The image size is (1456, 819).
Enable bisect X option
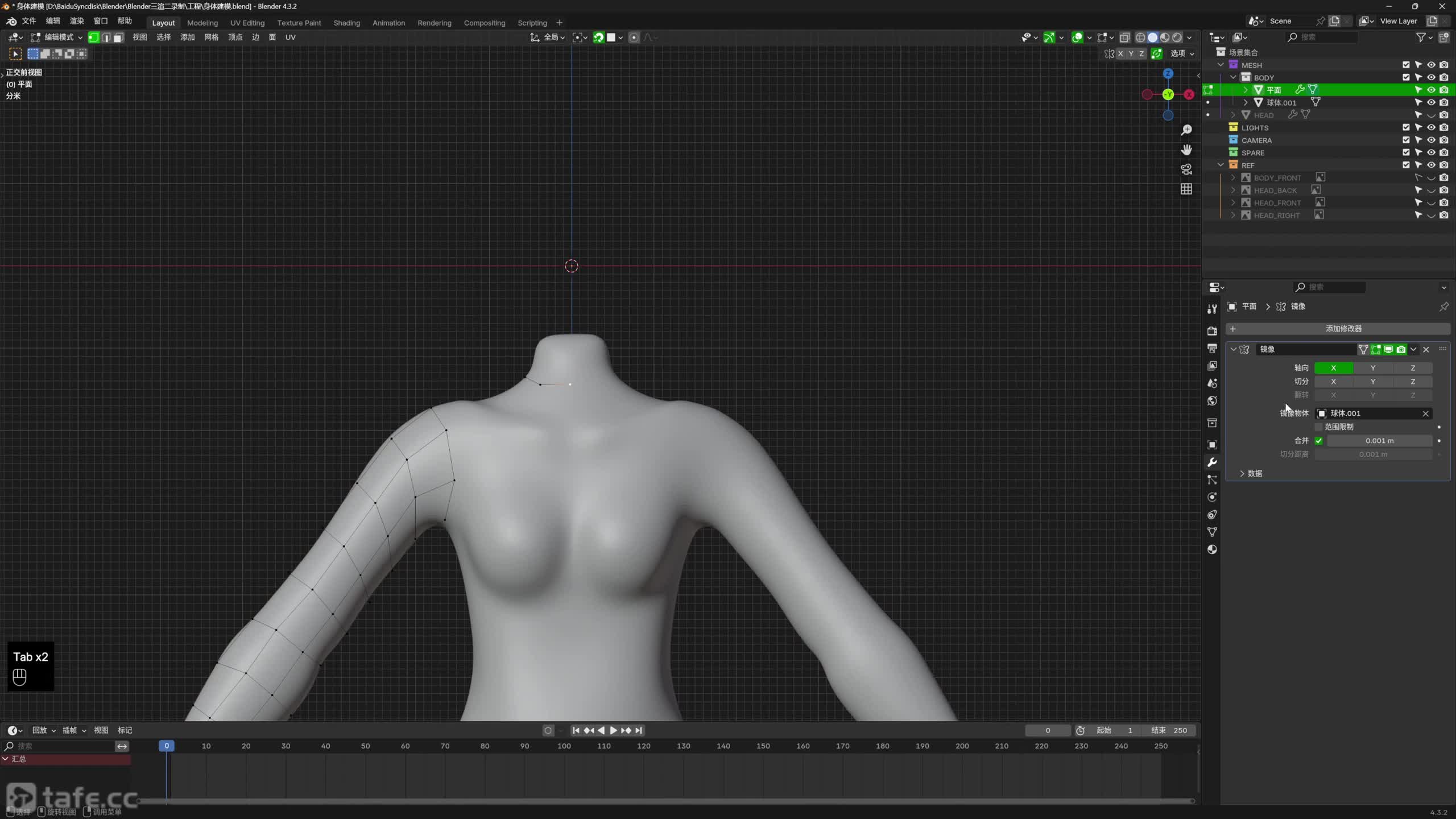[1333, 382]
